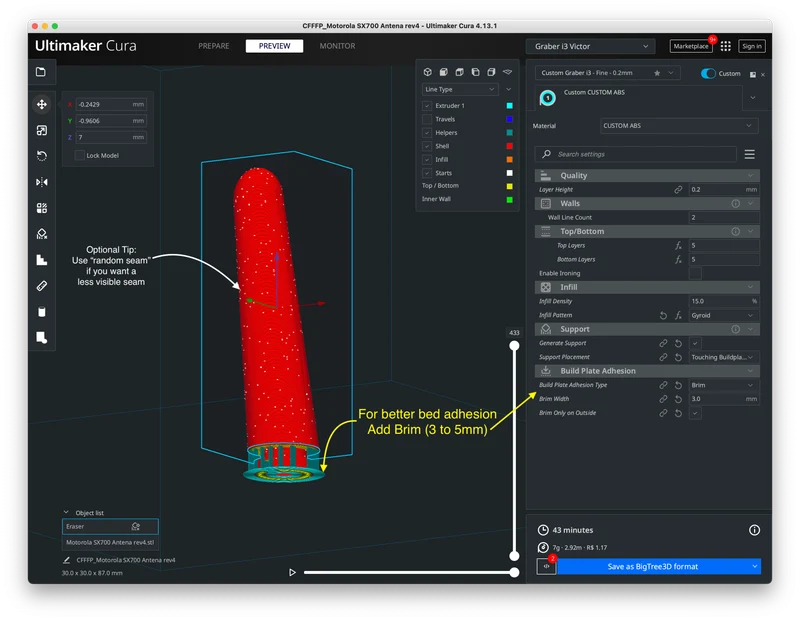The image size is (800, 621).
Task: Click the X position input field
Action: click(x=111, y=104)
